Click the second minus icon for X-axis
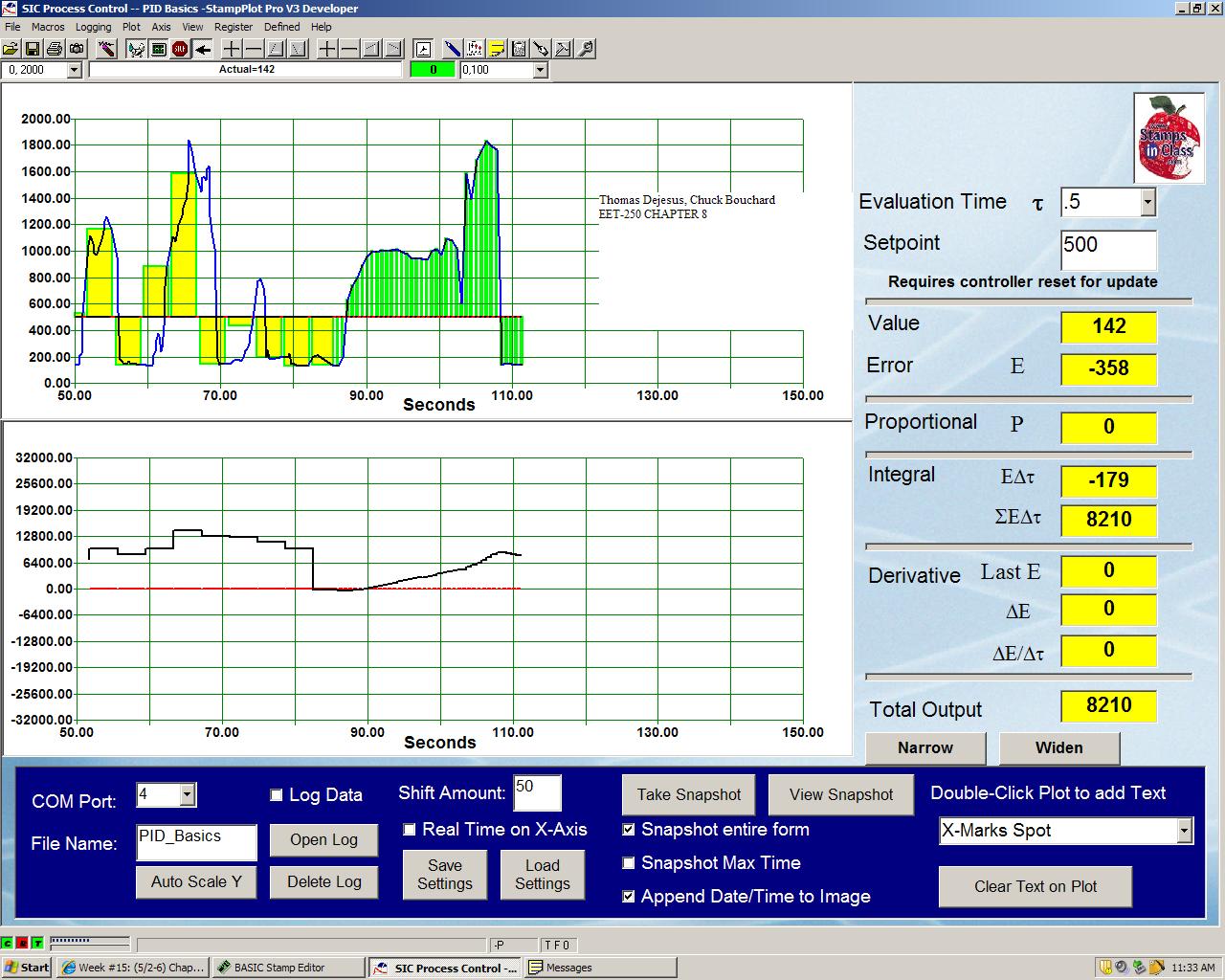 [348, 48]
